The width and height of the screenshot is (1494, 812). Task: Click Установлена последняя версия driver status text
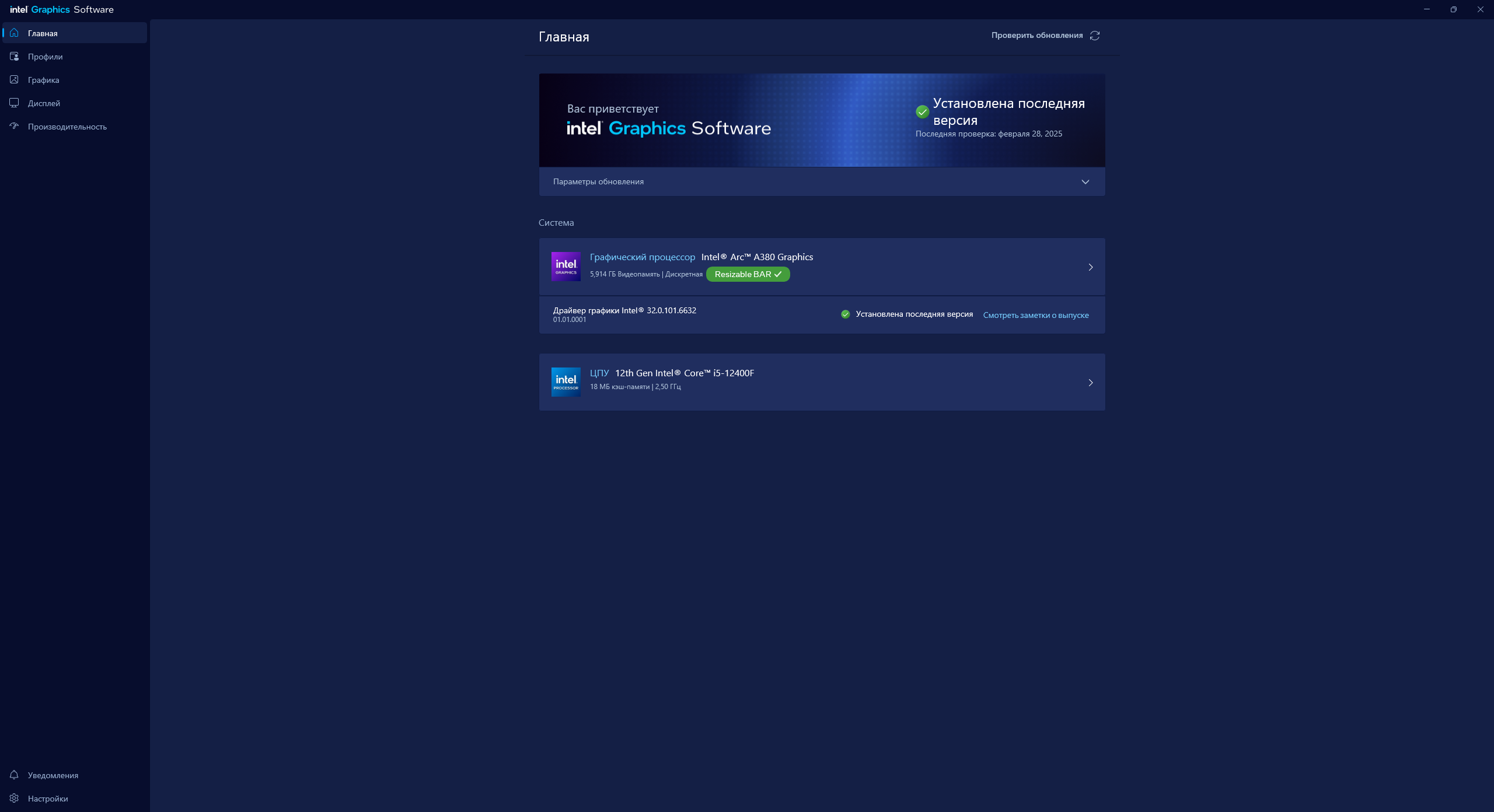point(914,314)
